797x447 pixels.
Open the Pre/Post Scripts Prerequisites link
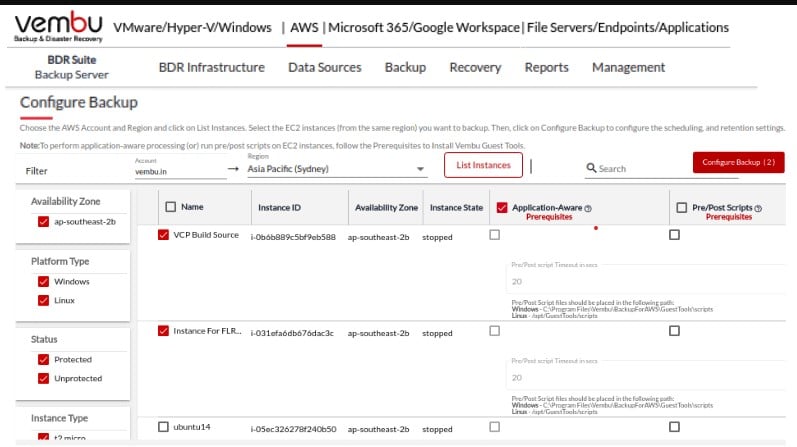(x=728, y=217)
